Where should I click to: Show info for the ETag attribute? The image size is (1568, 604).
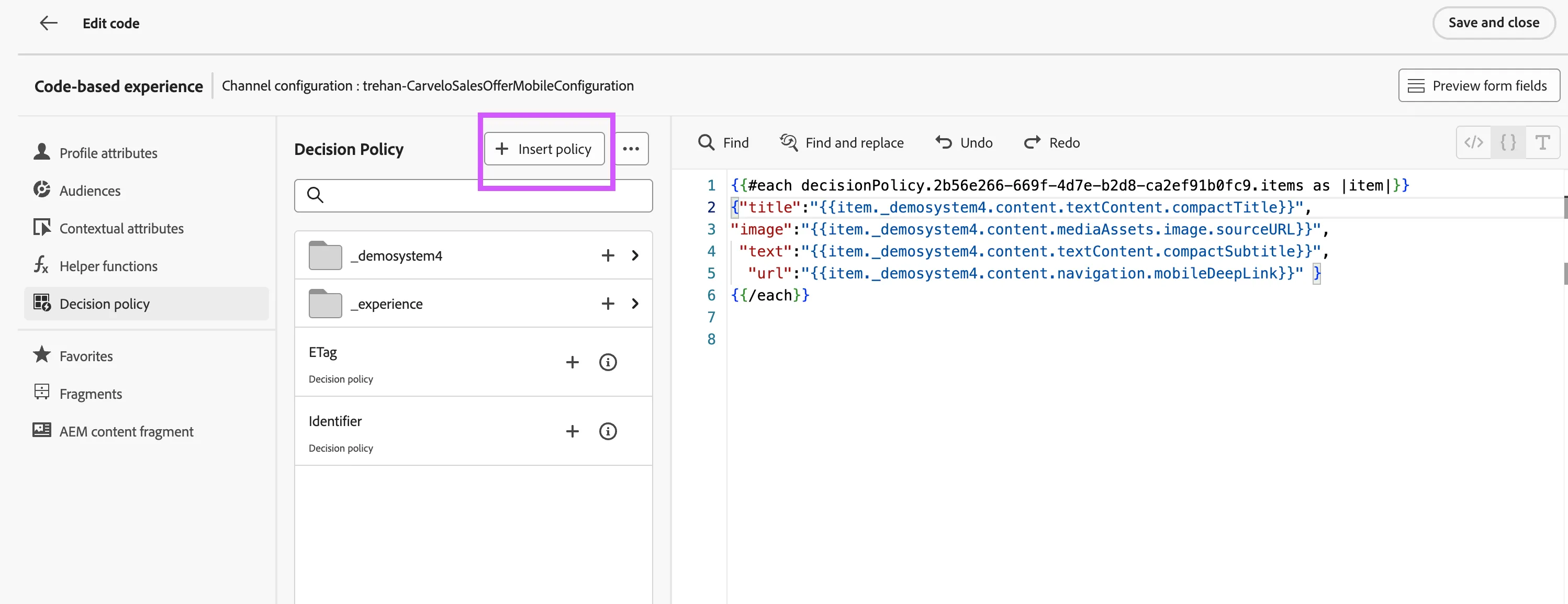(x=608, y=362)
